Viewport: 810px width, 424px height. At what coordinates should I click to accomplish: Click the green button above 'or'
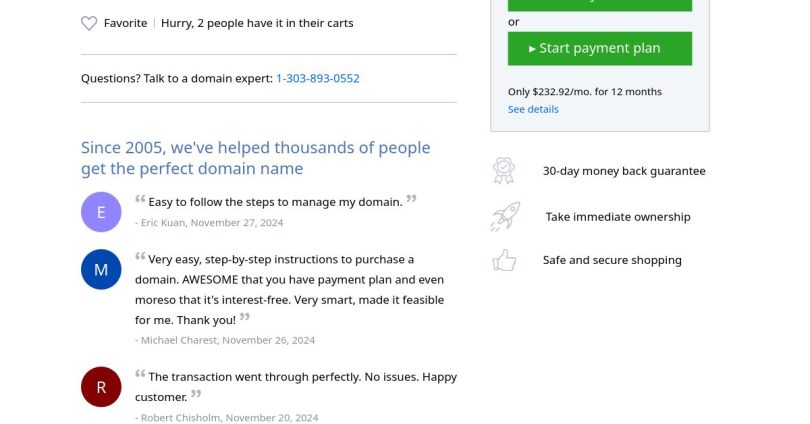(x=600, y=4)
